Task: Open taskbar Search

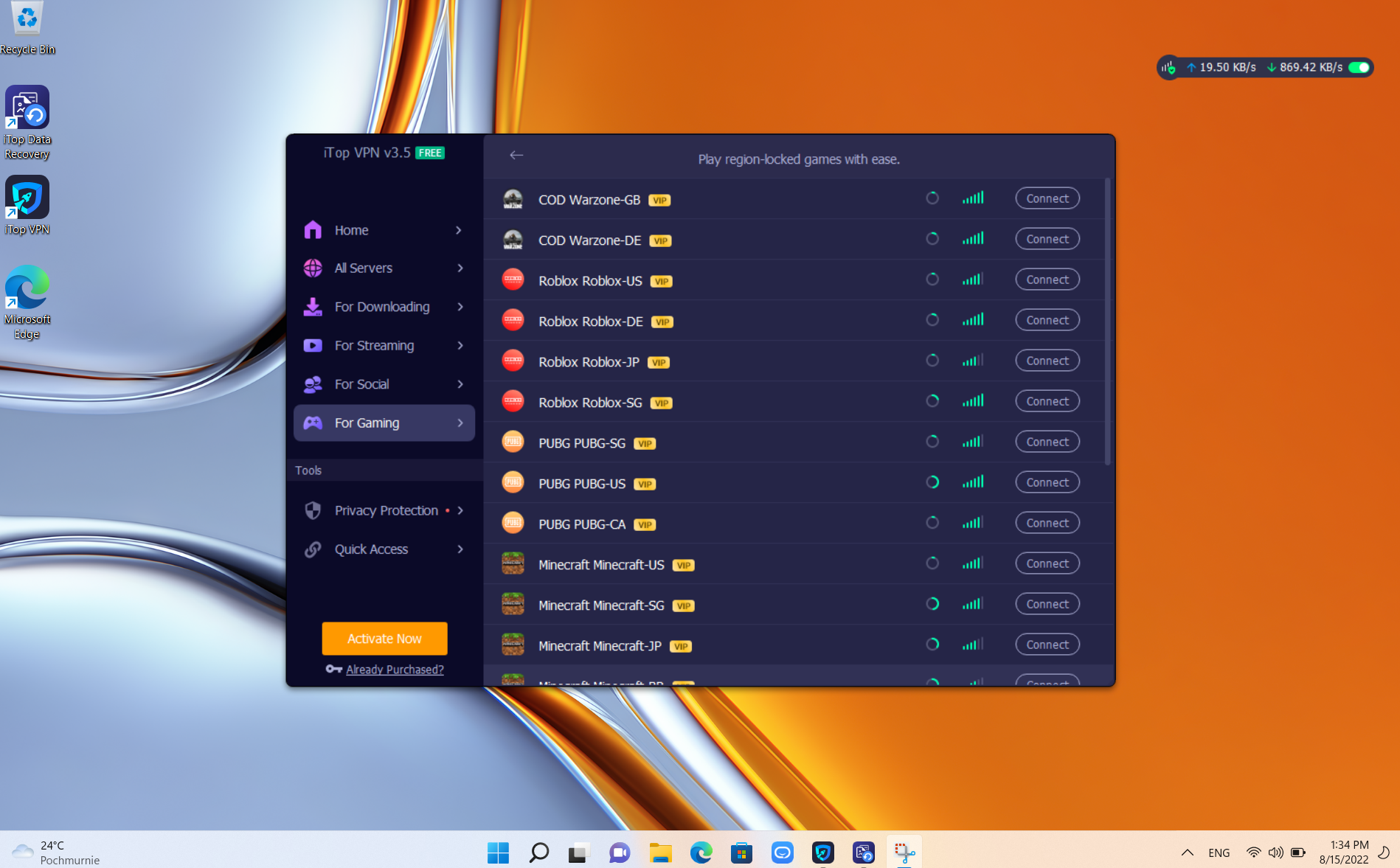Action: pos(538,853)
